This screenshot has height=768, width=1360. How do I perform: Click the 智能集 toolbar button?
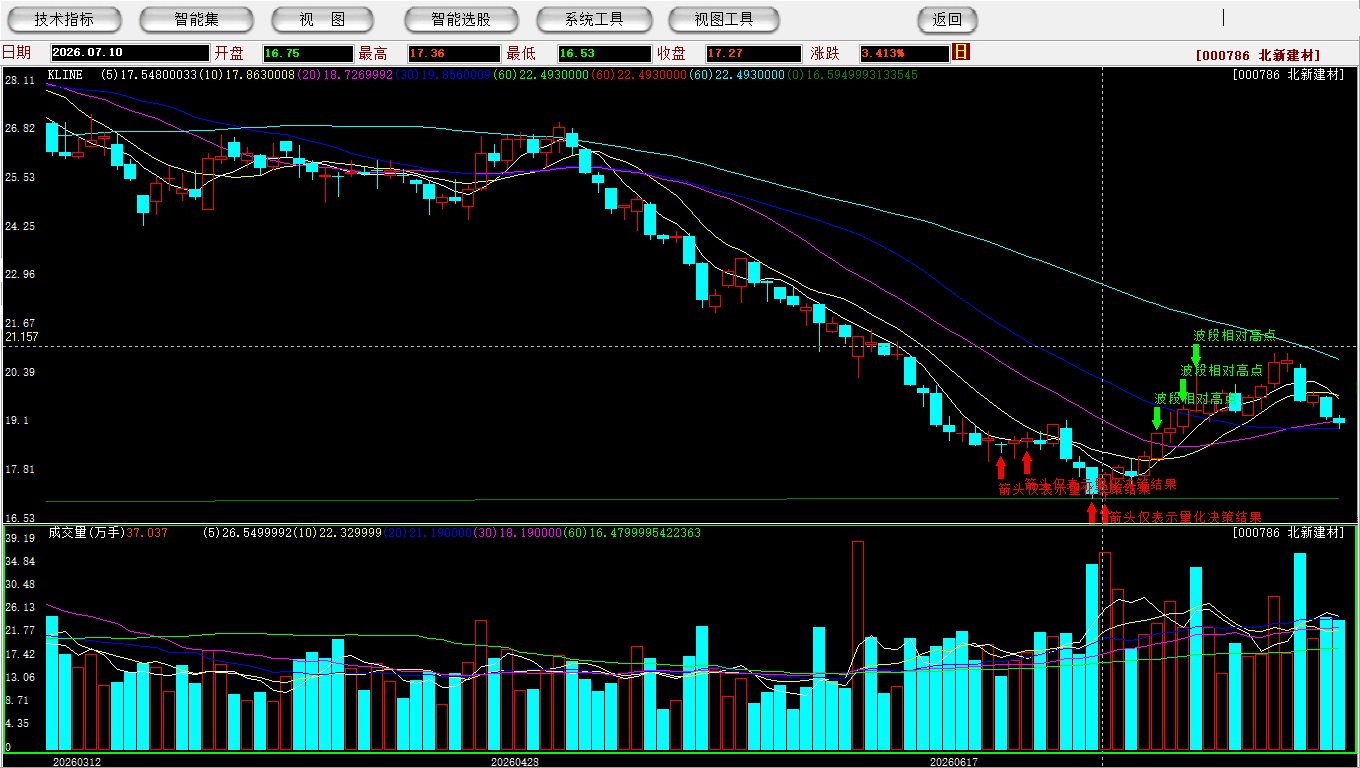coord(196,19)
